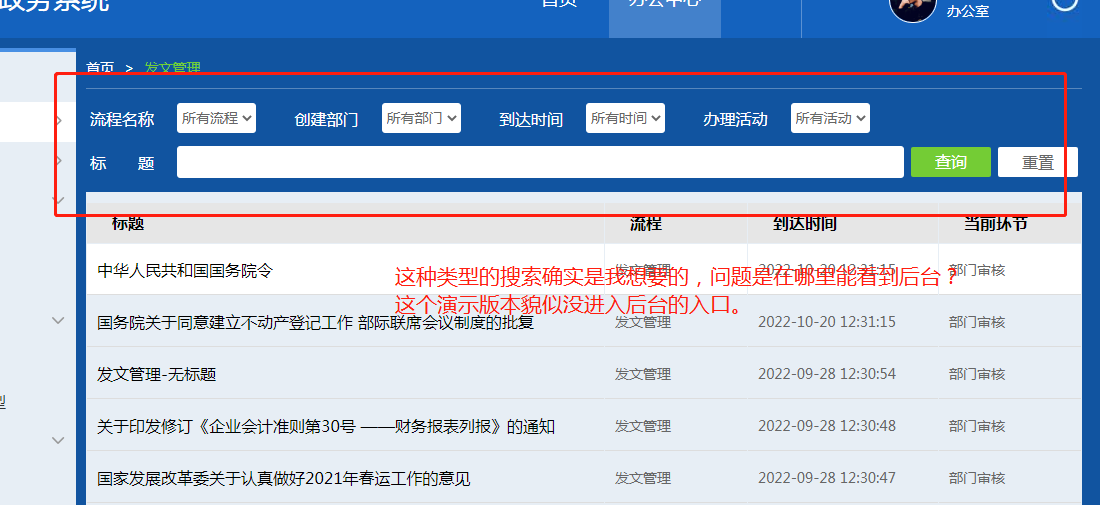
Task: Click the 重置 reset button
Action: tap(1038, 162)
